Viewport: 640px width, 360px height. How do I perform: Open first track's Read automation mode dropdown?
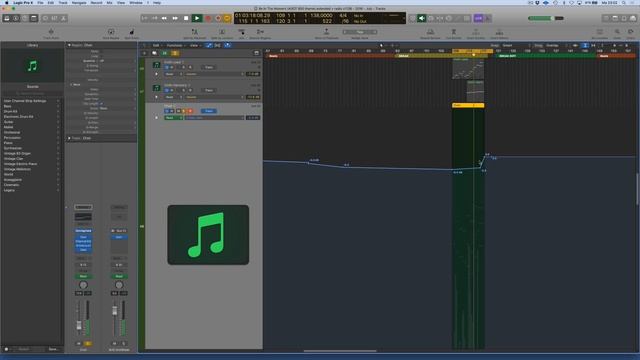click(173, 74)
